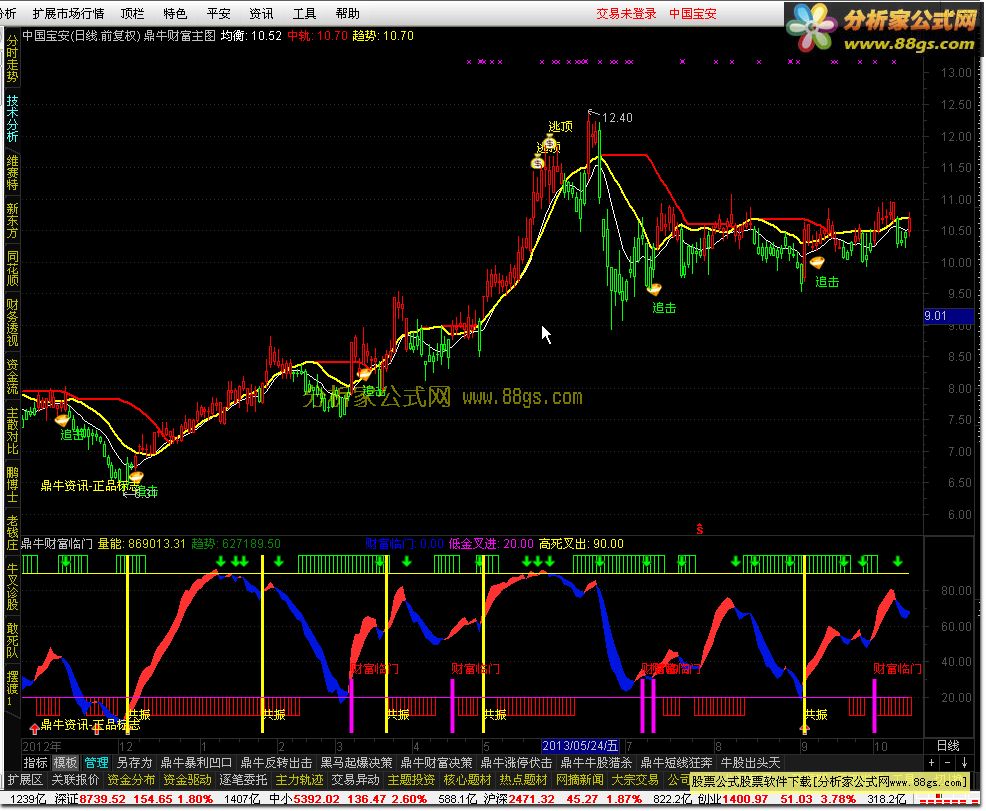This screenshot has width=986, height=811.
Task: Open 主力轨迹 bottom tab
Action: pyautogui.click(x=299, y=780)
